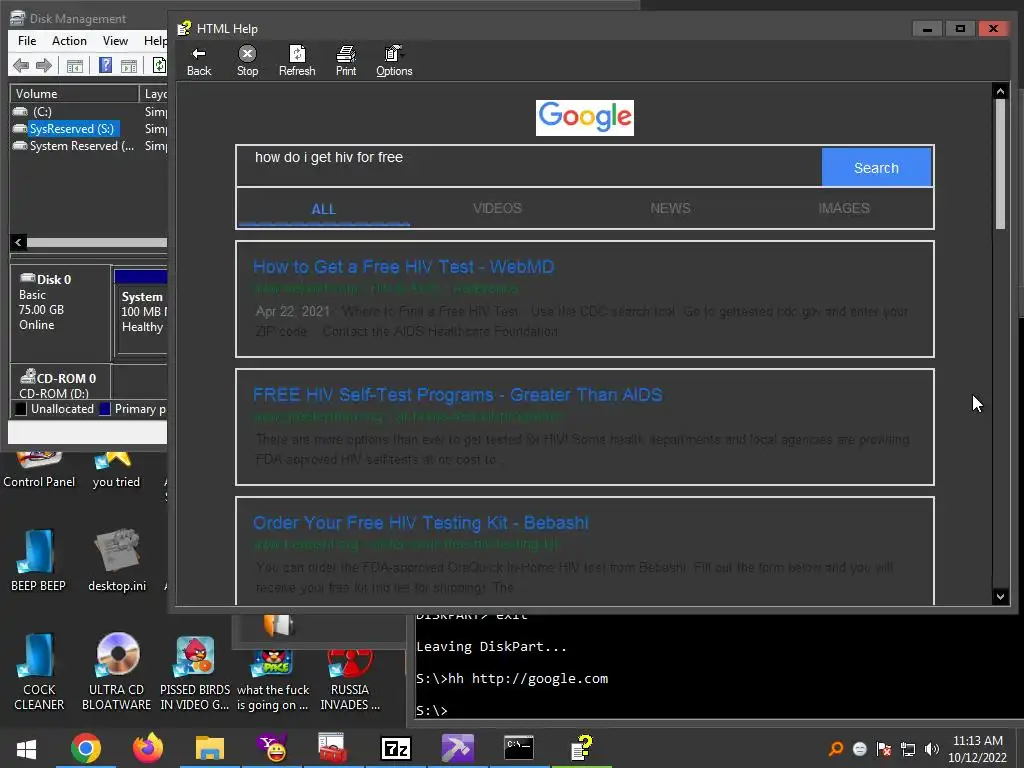Open Yahoo Messenger taskbar icon
1024x768 pixels.
(x=272, y=748)
